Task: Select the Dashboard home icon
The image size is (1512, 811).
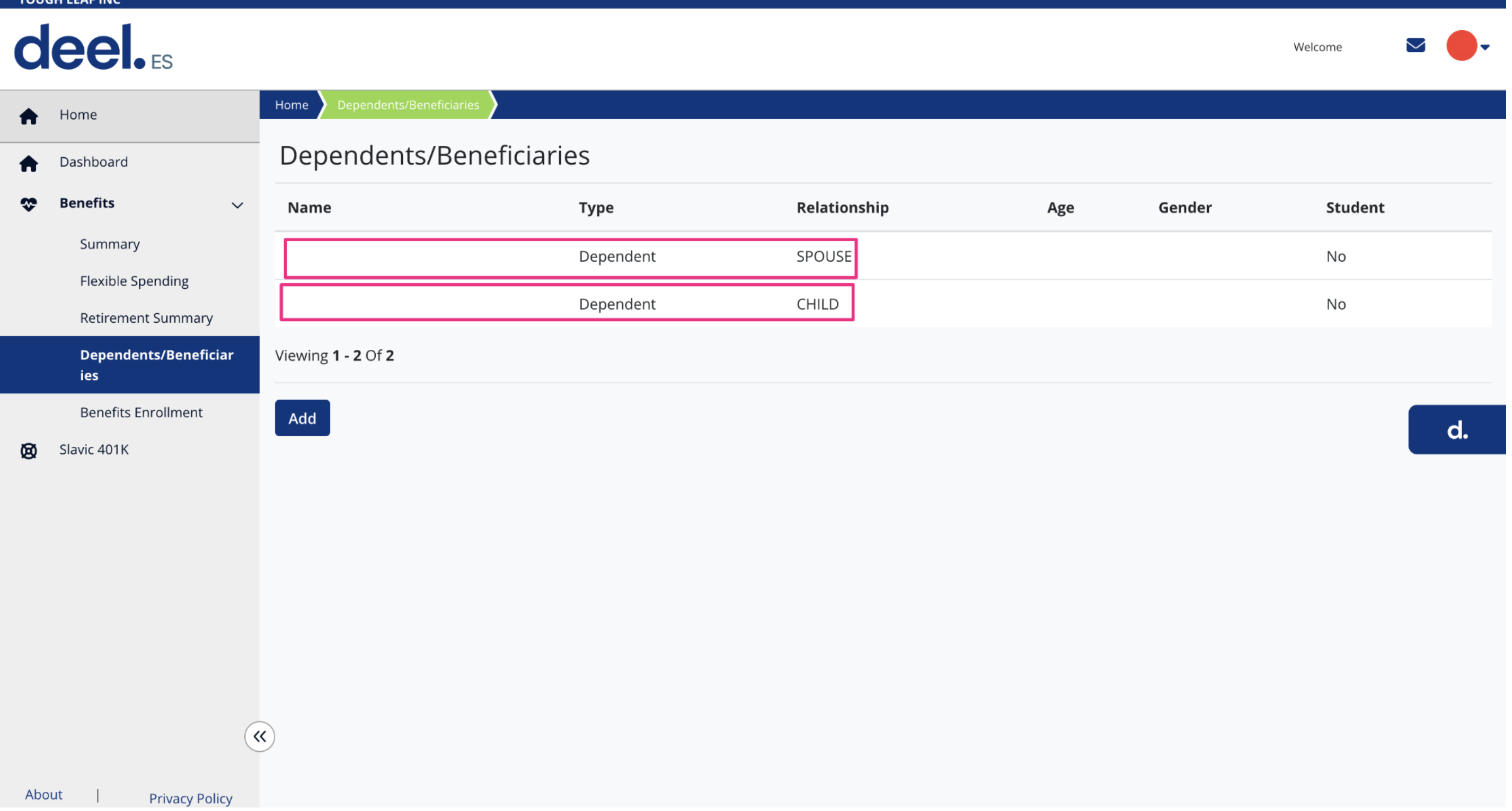Action: click(29, 163)
